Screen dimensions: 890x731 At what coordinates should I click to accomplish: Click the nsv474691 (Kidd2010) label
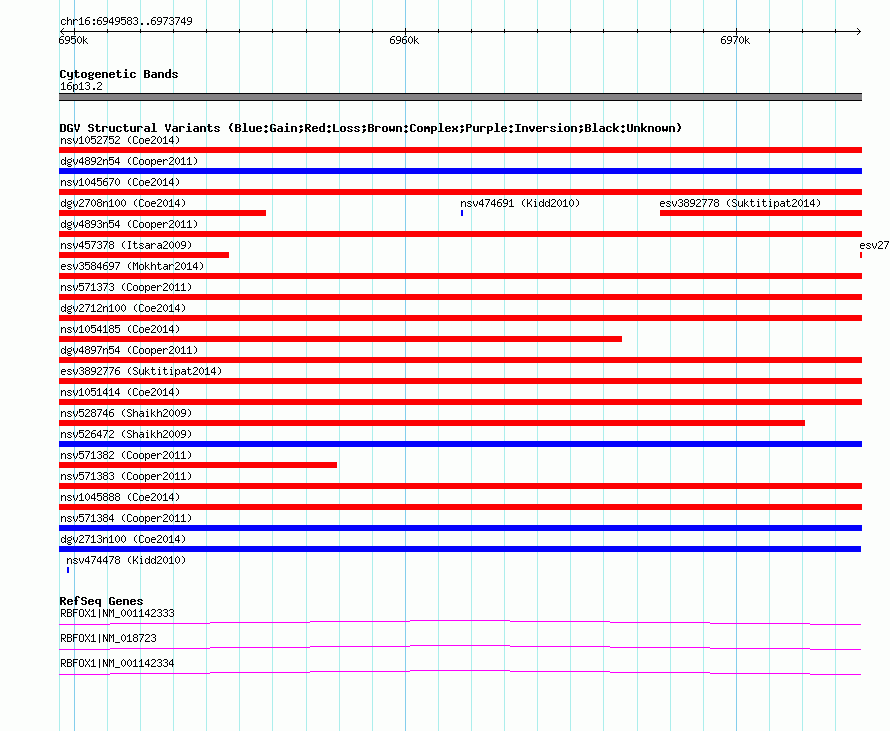pos(520,203)
